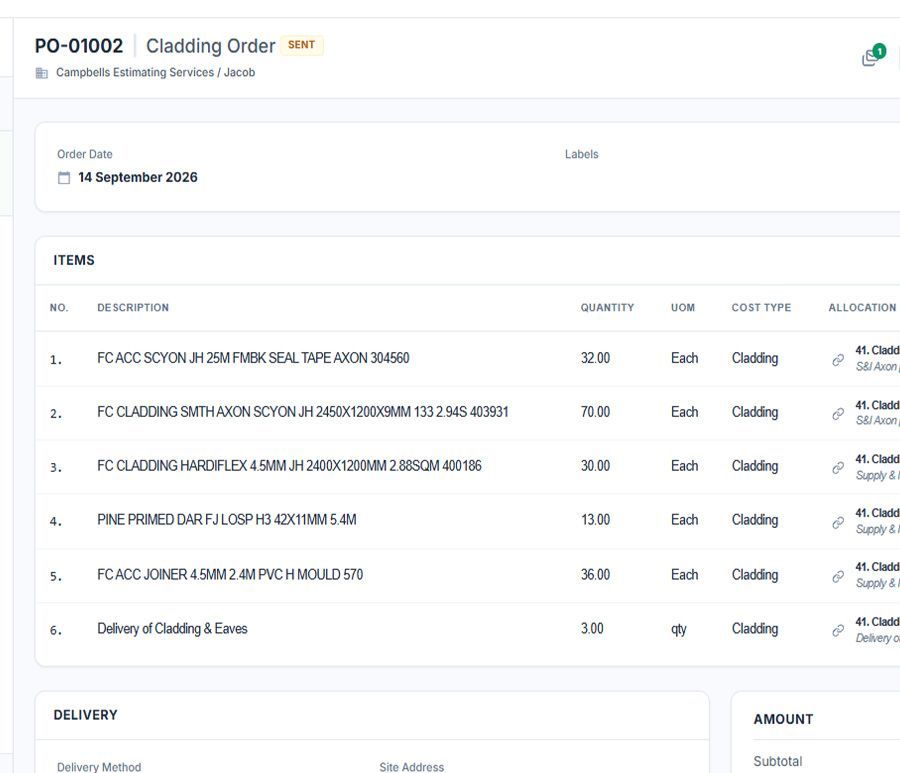Click the UOM column header
This screenshot has height=773, width=900.
click(683, 308)
